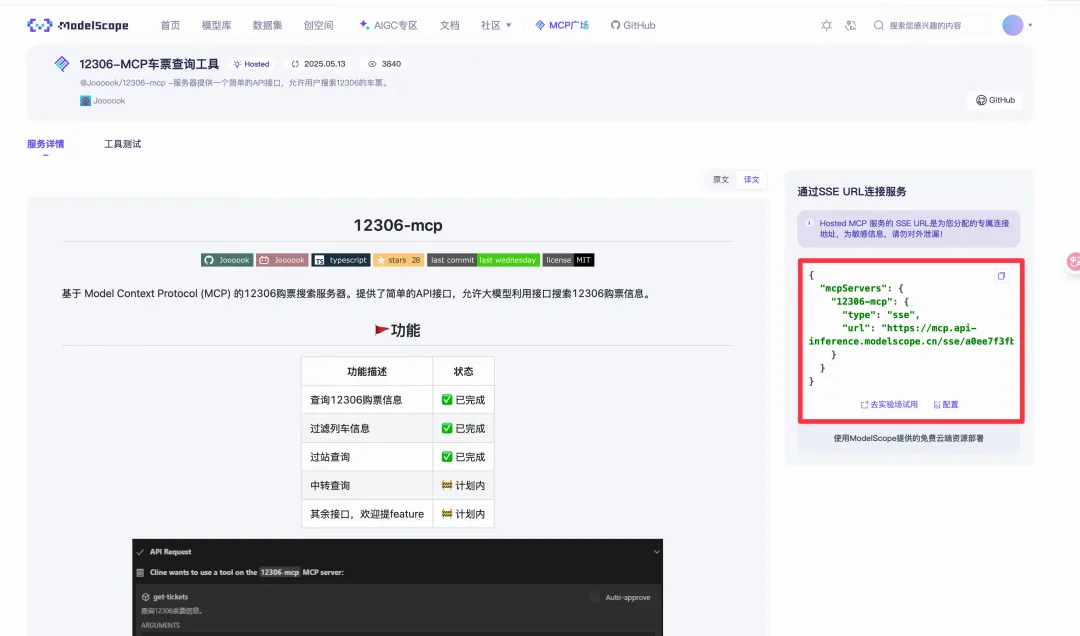Click the 2025.05.13 update date
1080x636 pixels.
coord(324,64)
